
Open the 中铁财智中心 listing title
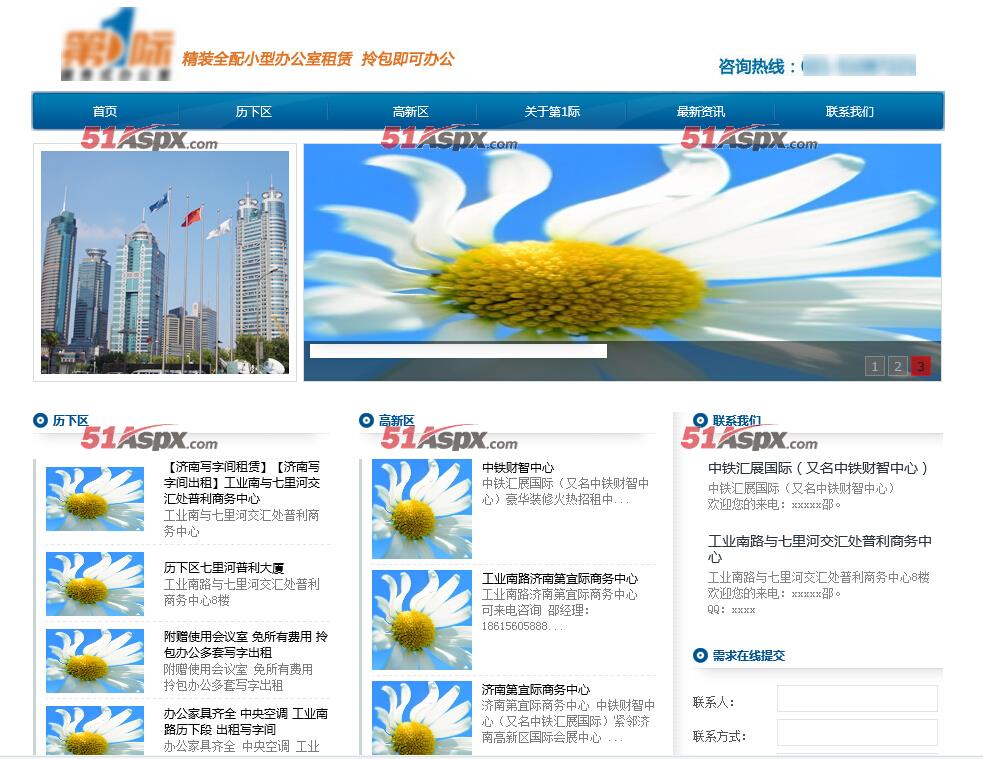[x=518, y=468]
